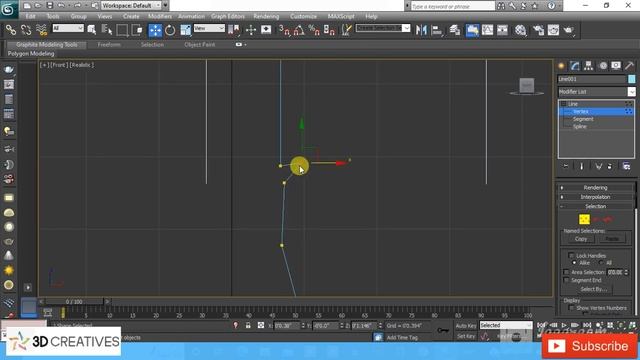Screen dimensions: 640x360
Task: Switch to the Freeform ribbon tab
Action: point(109,44)
